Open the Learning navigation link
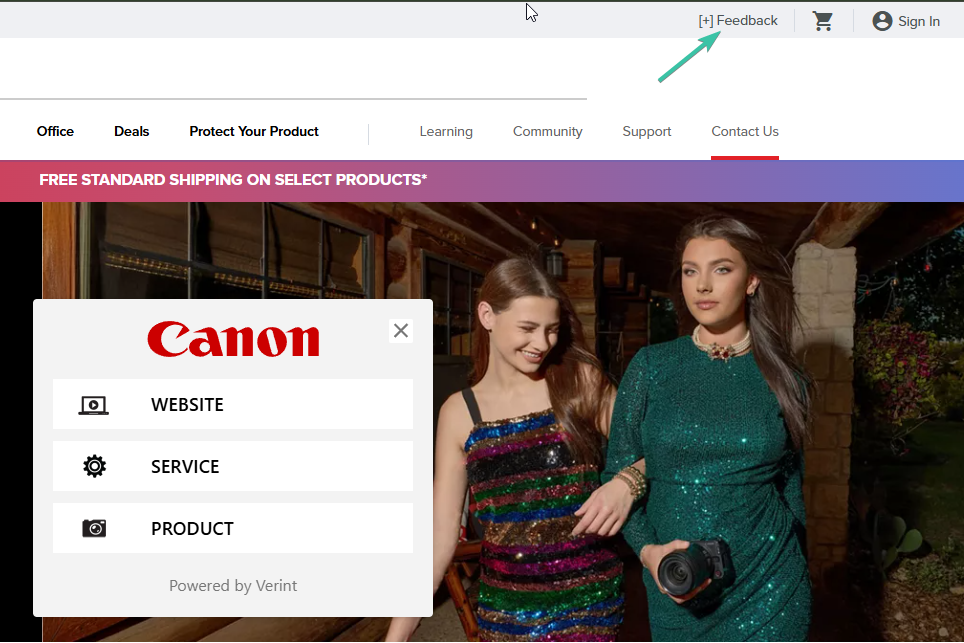Viewport: 964px width, 643px height. (446, 132)
